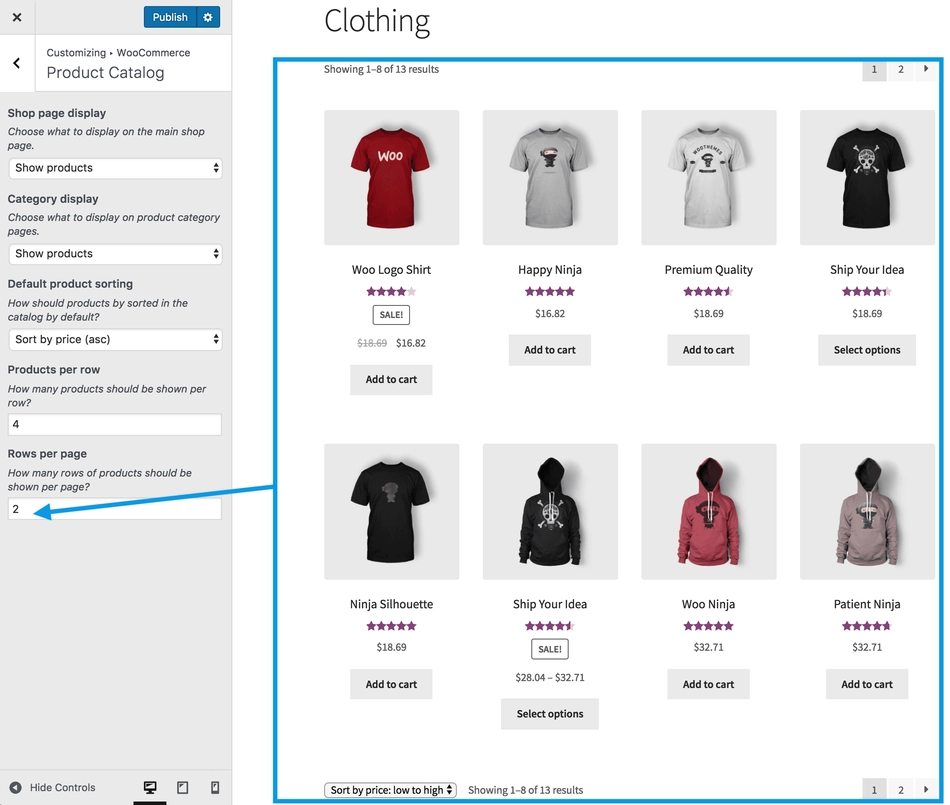Open Ninja Silhouette black t-shirt thumbnail
Screen dimensions: 950x805
[391, 512]
